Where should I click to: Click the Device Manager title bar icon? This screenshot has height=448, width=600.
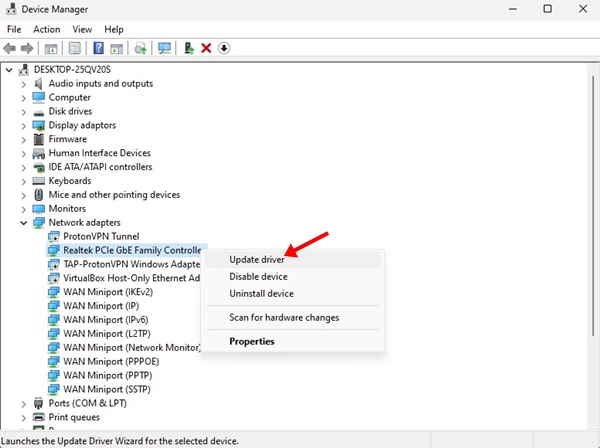pyautogui.click(x=11, y=9)
